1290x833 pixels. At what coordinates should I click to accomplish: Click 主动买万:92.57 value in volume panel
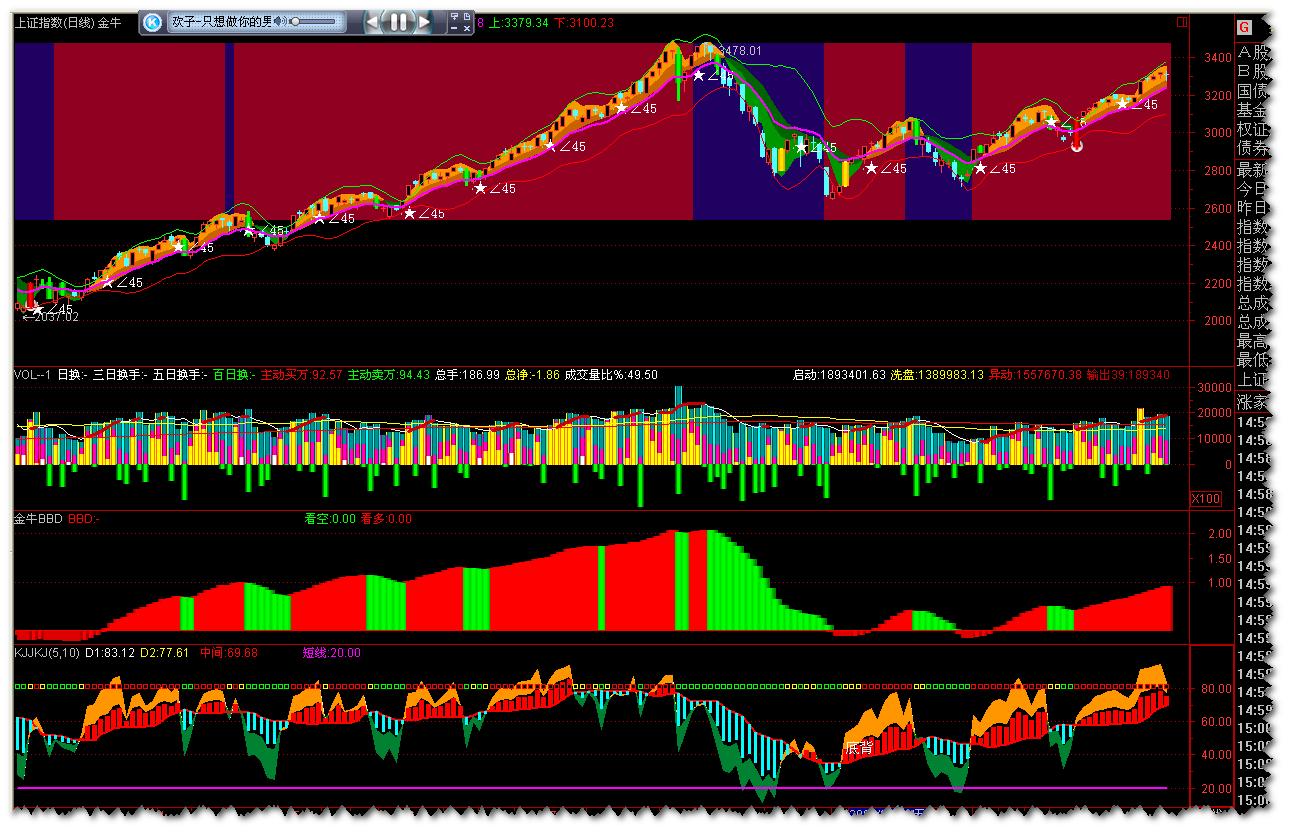pyautogui.click(x=302, y=375)
